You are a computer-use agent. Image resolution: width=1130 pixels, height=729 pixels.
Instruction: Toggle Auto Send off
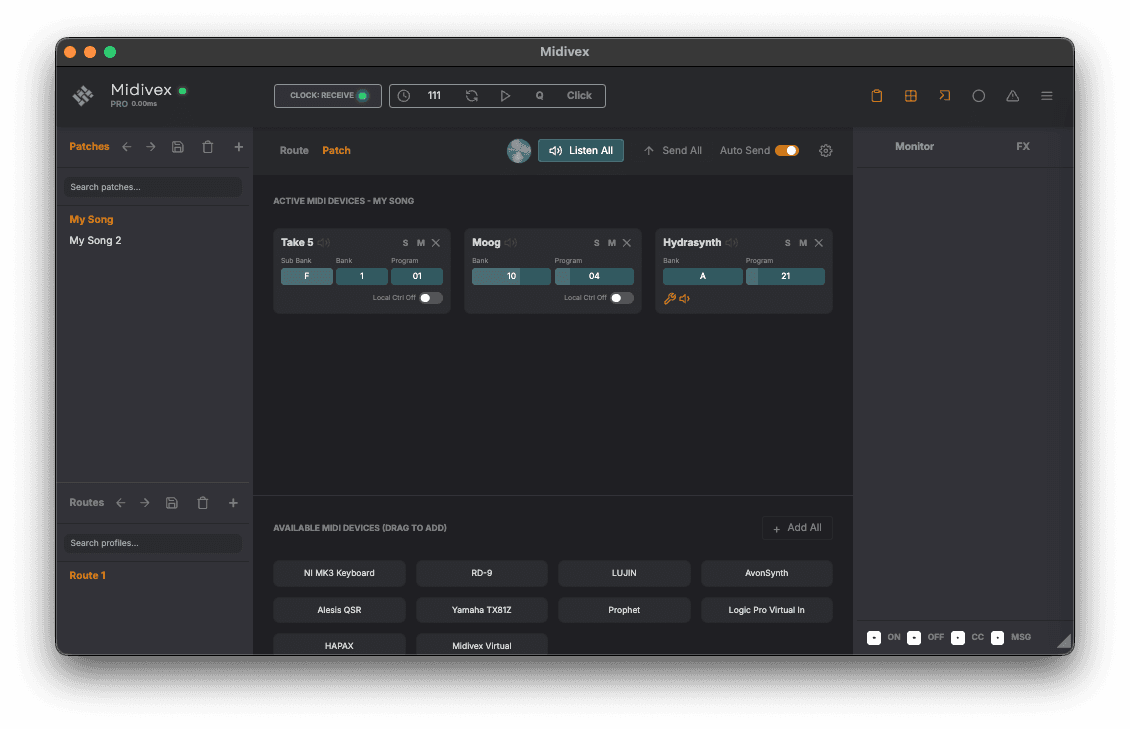(787, 150)
